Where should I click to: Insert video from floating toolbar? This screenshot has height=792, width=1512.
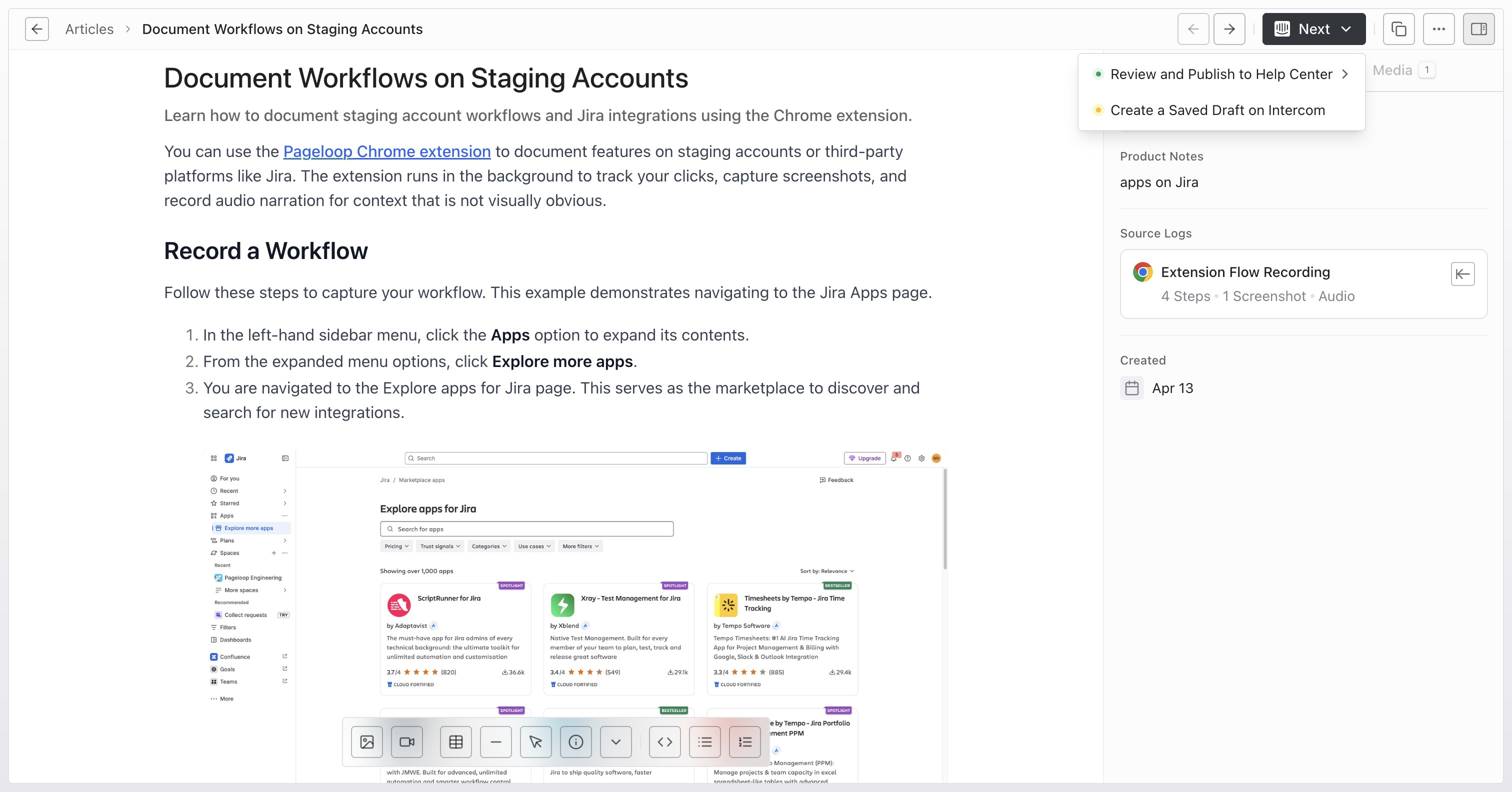pos(407,742)
